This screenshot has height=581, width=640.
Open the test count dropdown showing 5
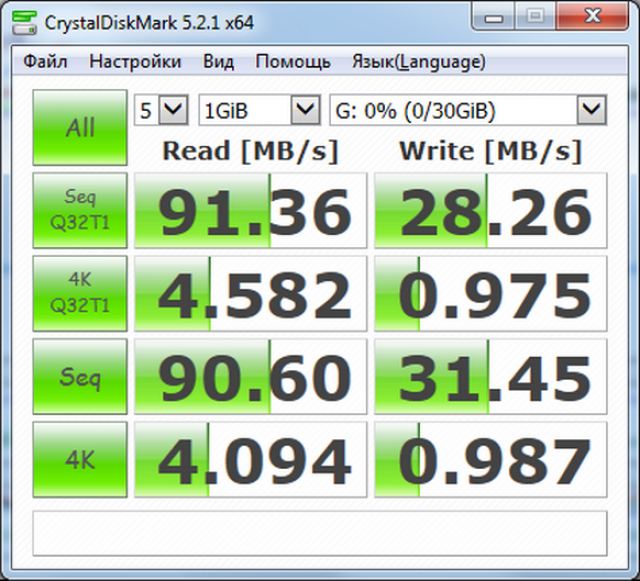[x=162, y=110]
